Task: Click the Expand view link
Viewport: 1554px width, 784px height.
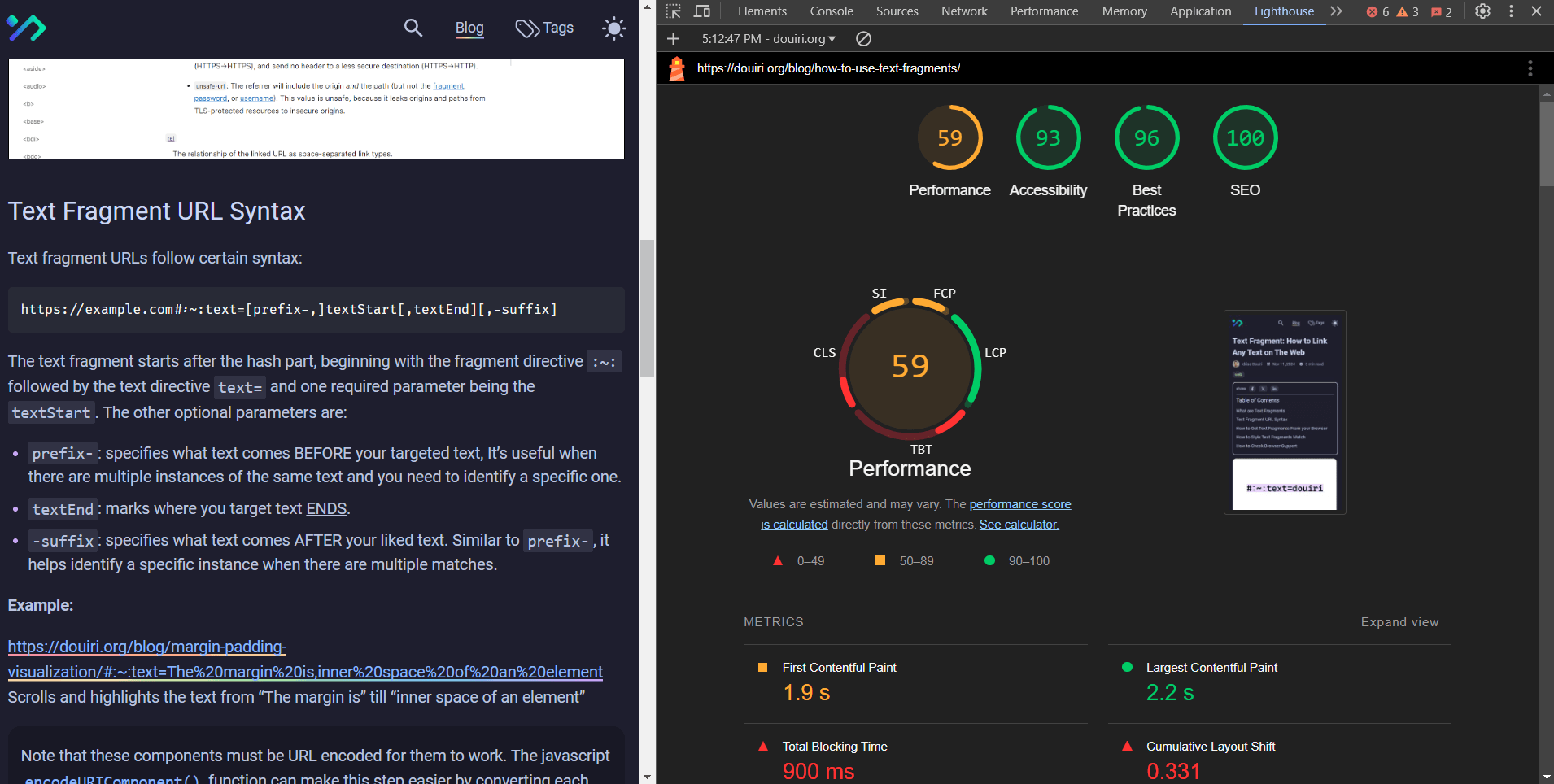Action: pos(1399,621)
